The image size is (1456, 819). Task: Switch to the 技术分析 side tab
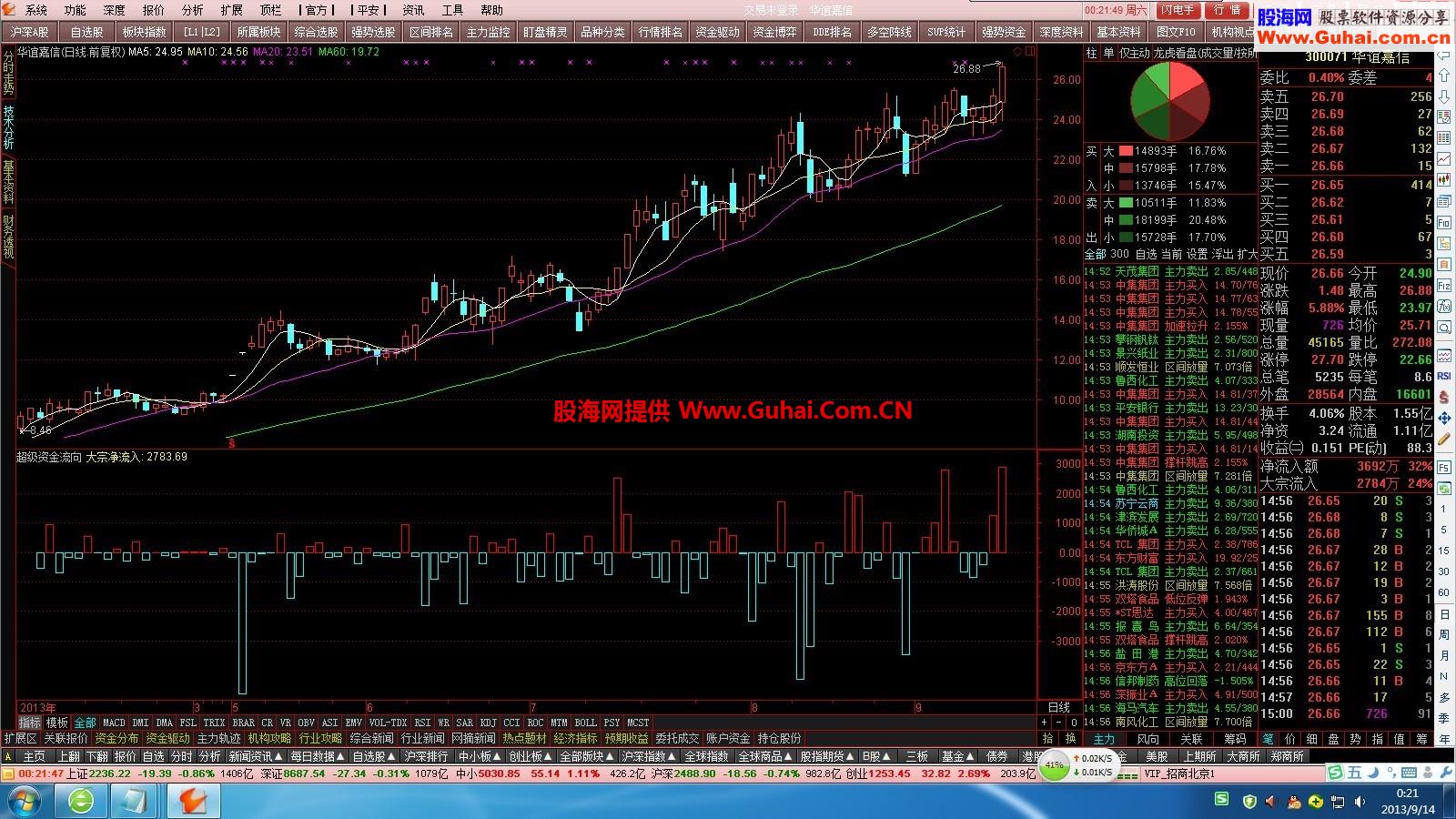click(x=8, y=127)
